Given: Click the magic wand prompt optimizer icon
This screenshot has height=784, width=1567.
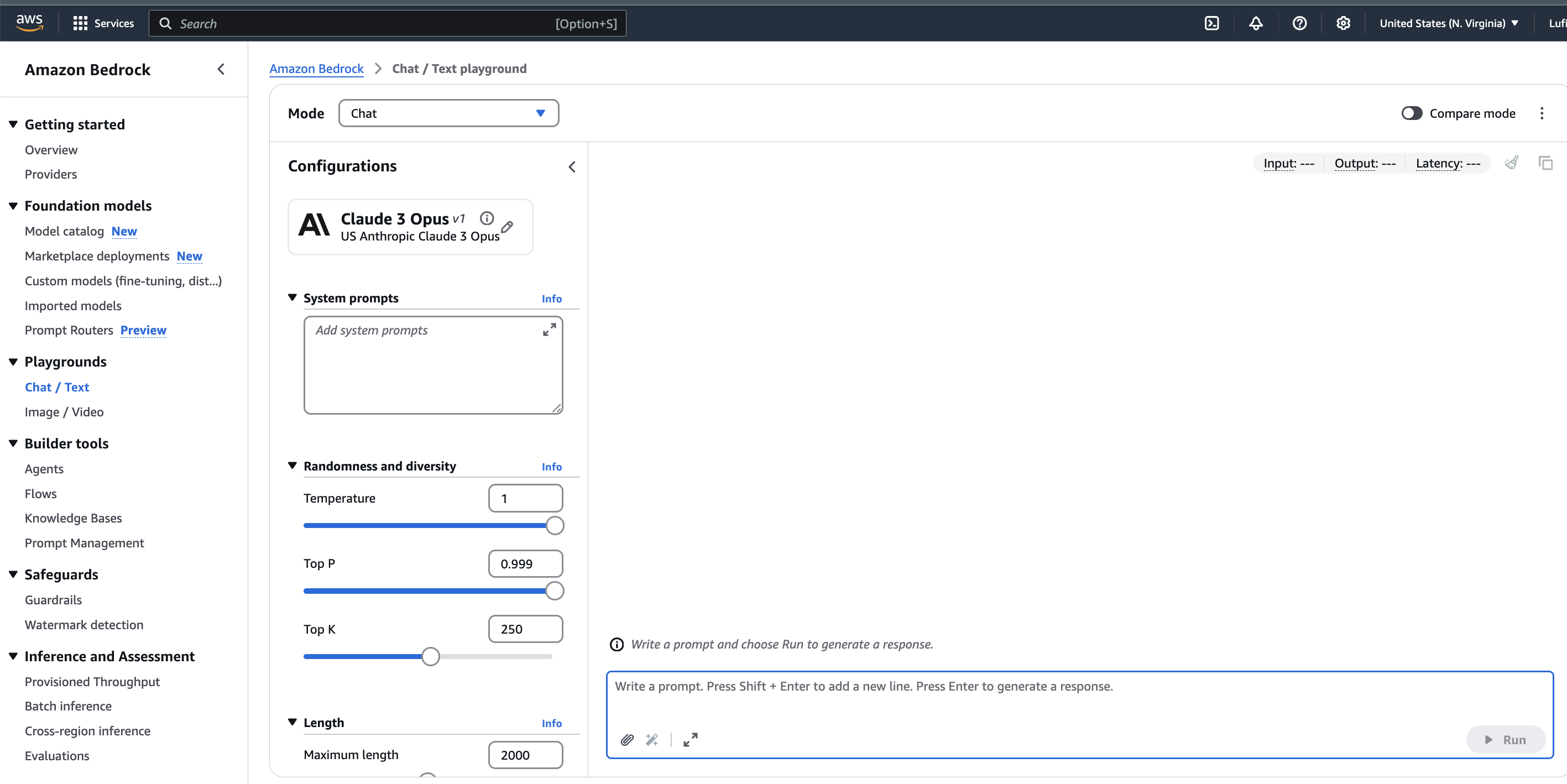Looking at the screenshot, I should tap(651, 740).
